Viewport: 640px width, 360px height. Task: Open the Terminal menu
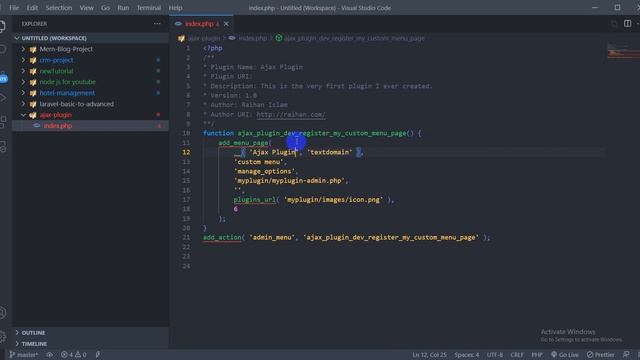149,8
